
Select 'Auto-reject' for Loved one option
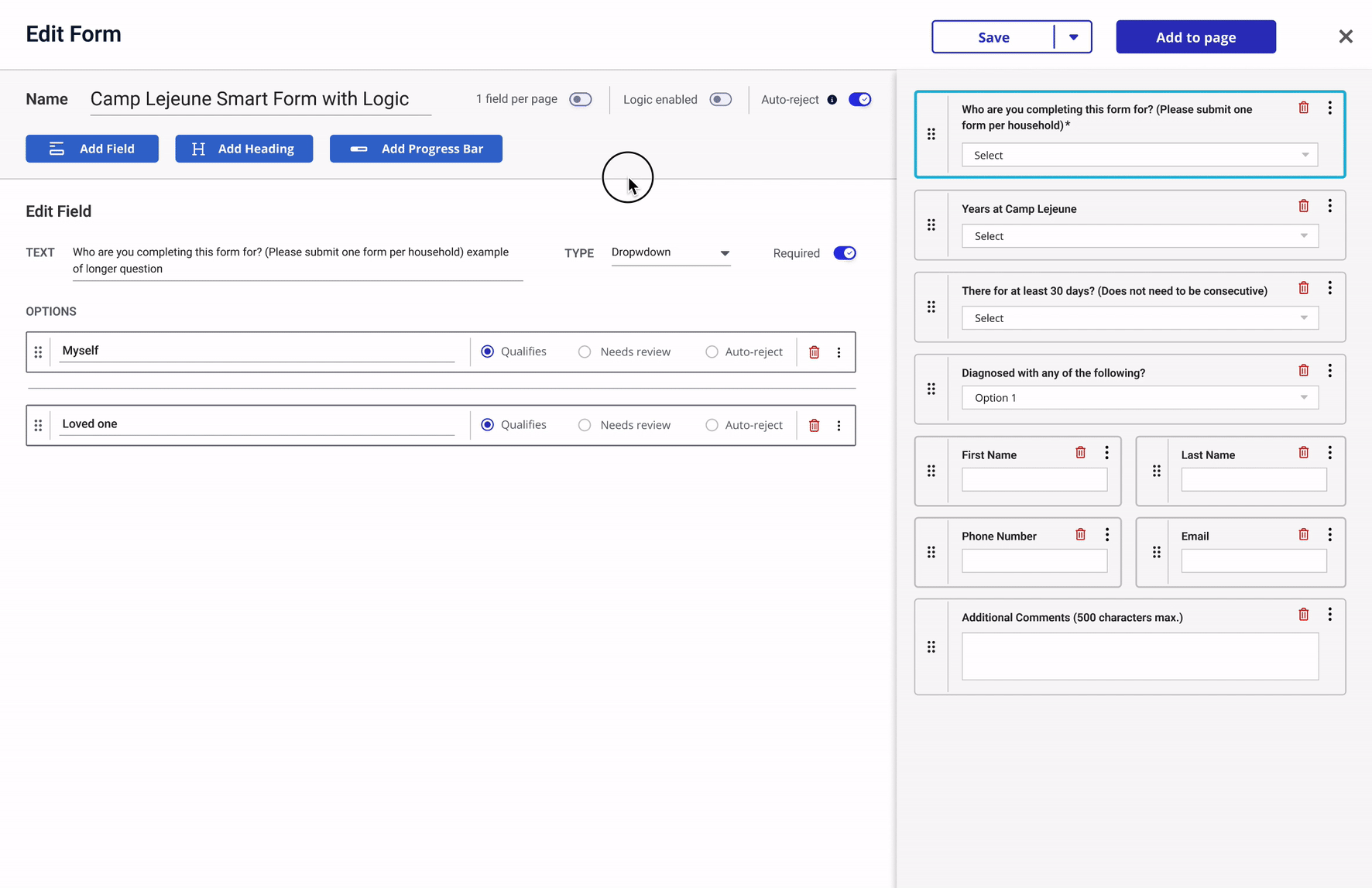click(x=712, y=425)
